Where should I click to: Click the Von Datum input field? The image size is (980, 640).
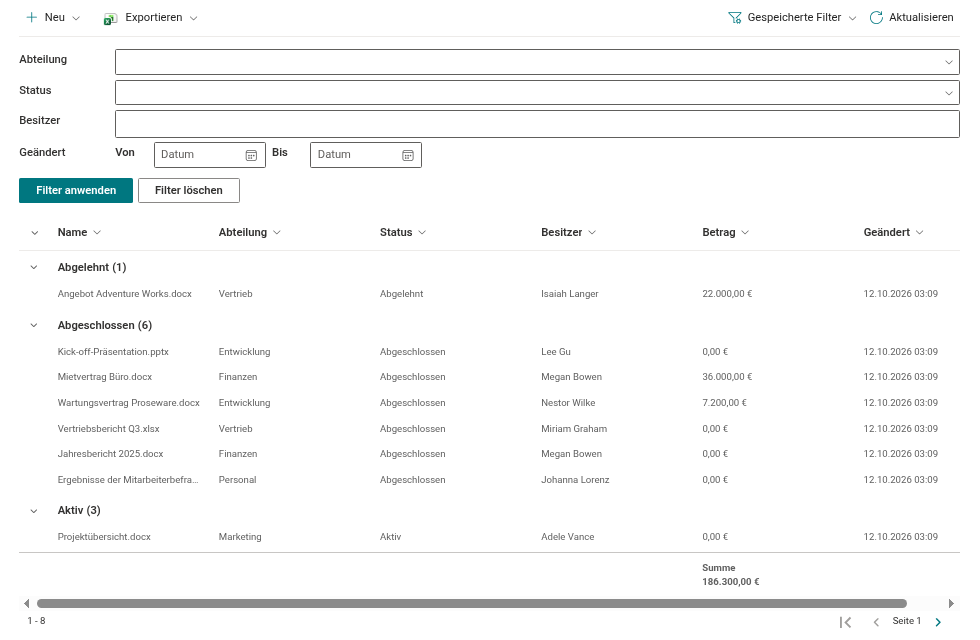[x=210, y=155]
